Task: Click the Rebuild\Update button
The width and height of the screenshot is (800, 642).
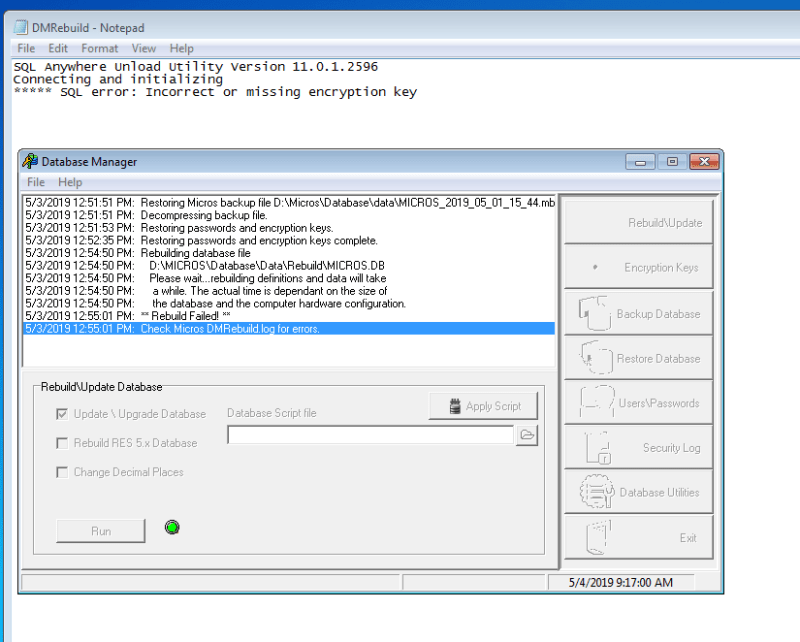Action: (638, 223)
